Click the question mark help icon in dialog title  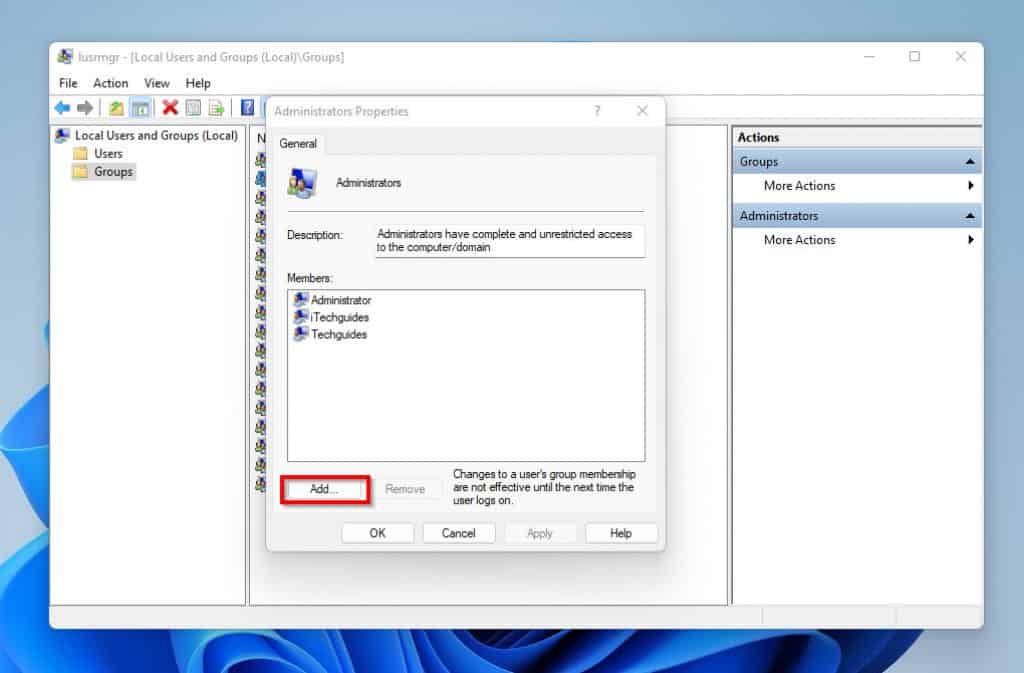pos(597,111)
